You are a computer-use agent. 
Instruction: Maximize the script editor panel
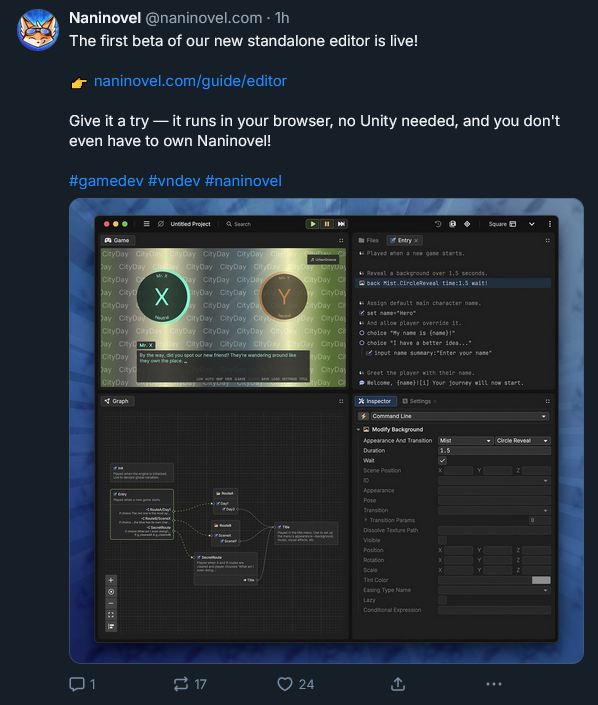click(548, 241)
